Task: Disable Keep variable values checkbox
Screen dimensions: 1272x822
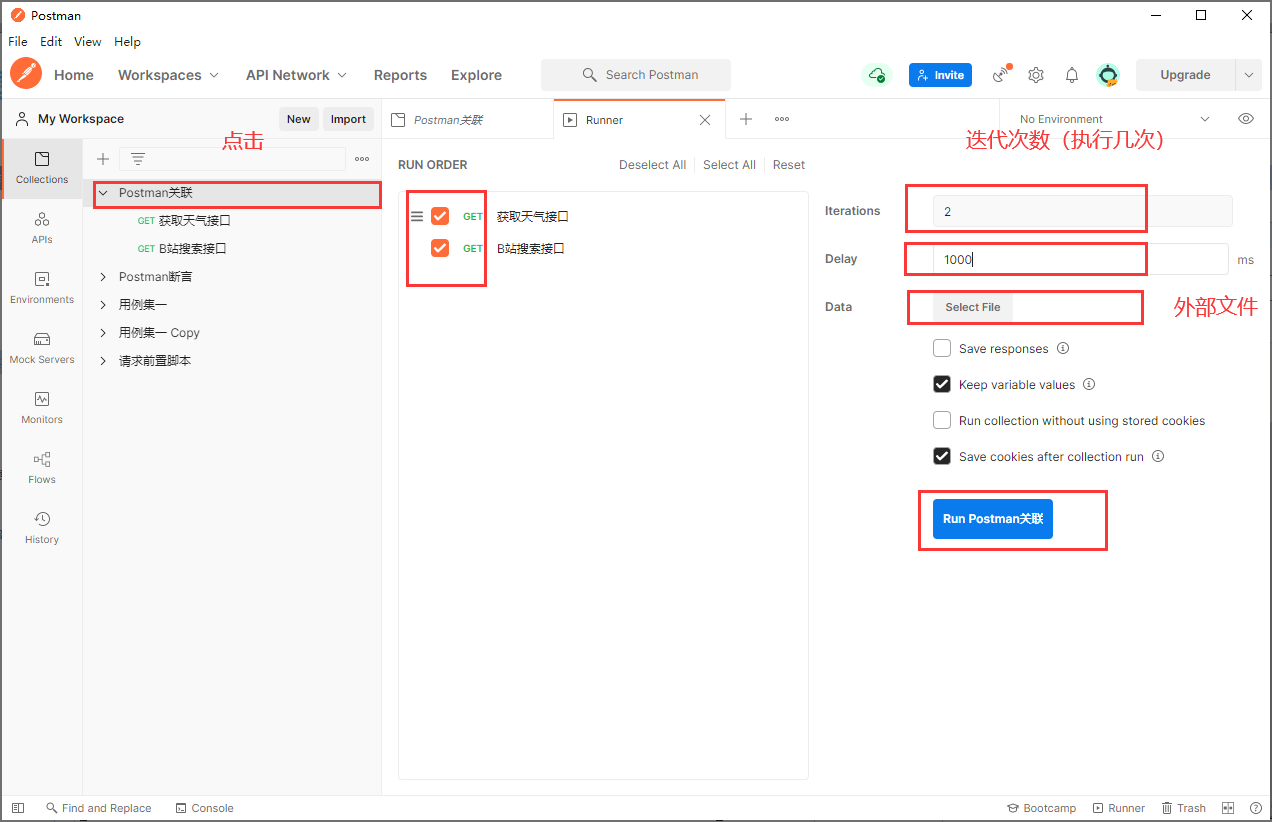Action: (x=942, y=384)
